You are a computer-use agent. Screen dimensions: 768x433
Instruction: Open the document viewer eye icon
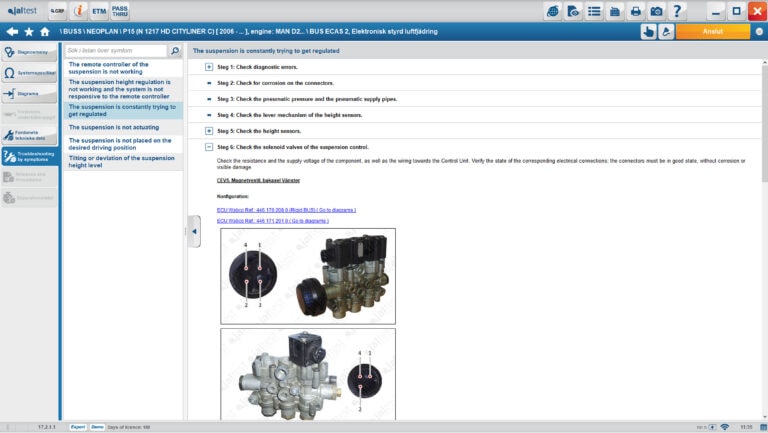tap(573, 11)
